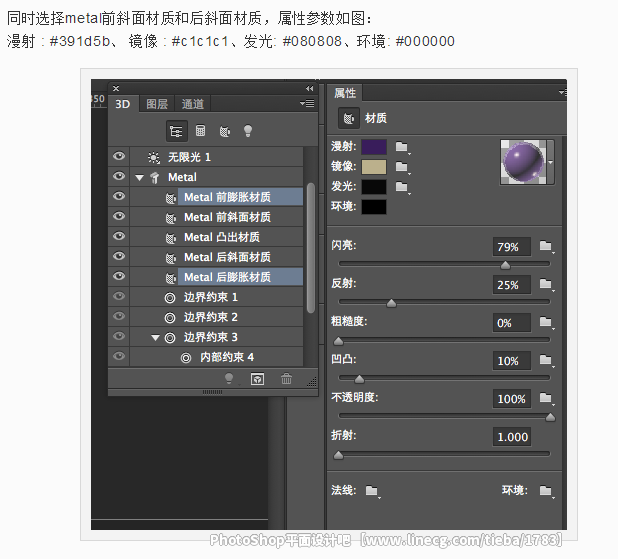Toggle eye for Metal 后膨胀材质
The height and width of the screenshot is (559, 618).
click(x=119, y=276)
